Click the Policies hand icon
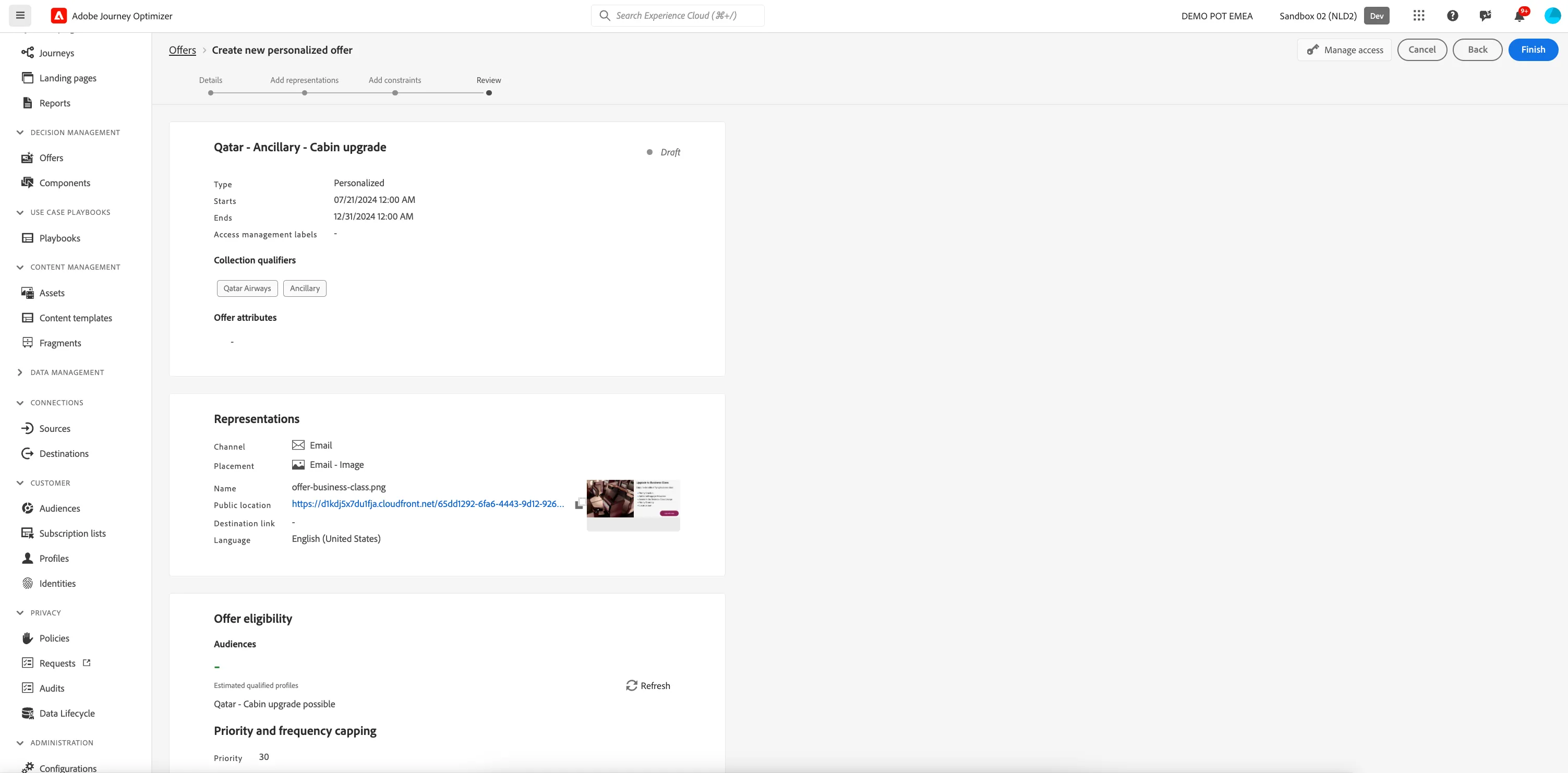 [28, 638]
